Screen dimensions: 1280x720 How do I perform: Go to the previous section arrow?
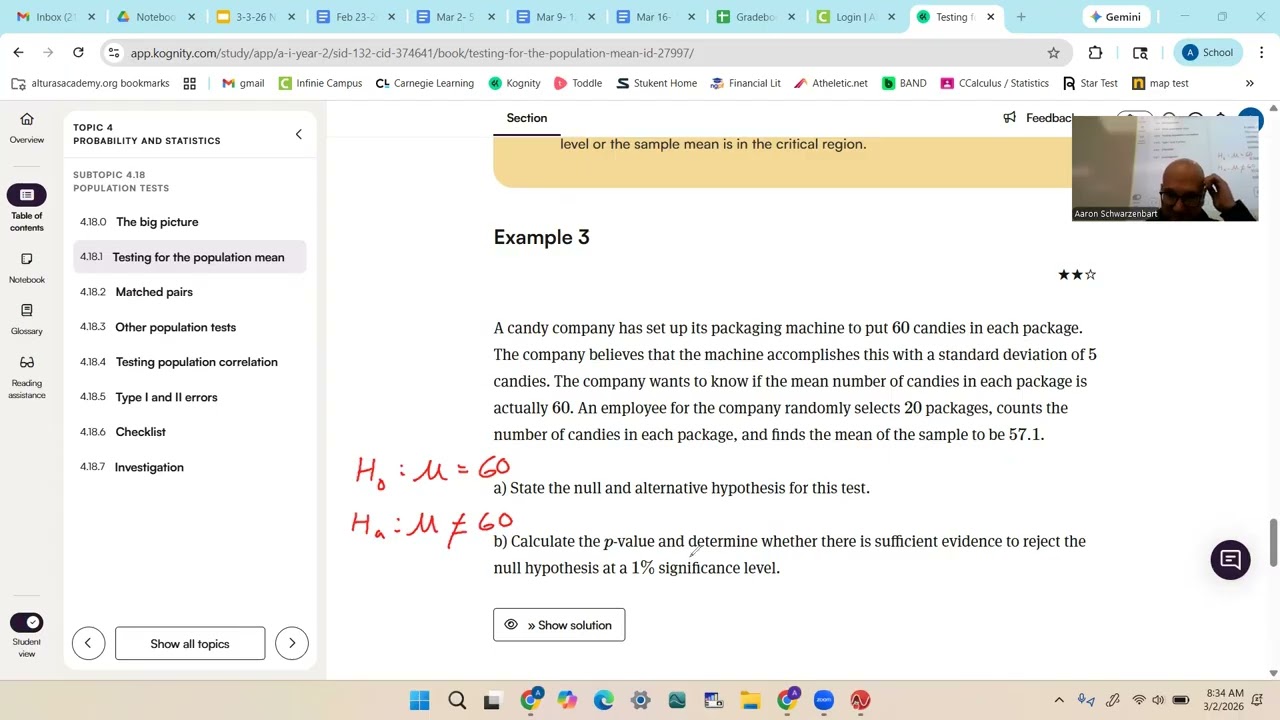click(x=88, y=643)
